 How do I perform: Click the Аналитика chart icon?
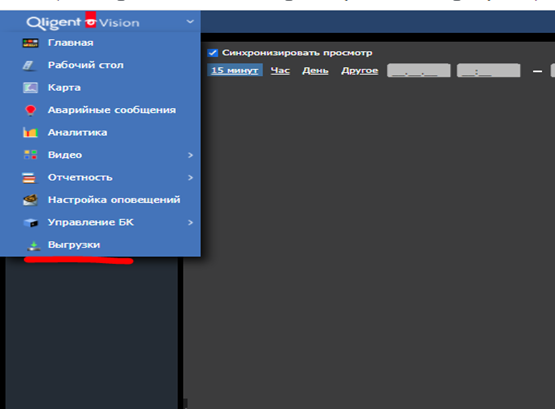pyautogui.click(x=30, y=133)
